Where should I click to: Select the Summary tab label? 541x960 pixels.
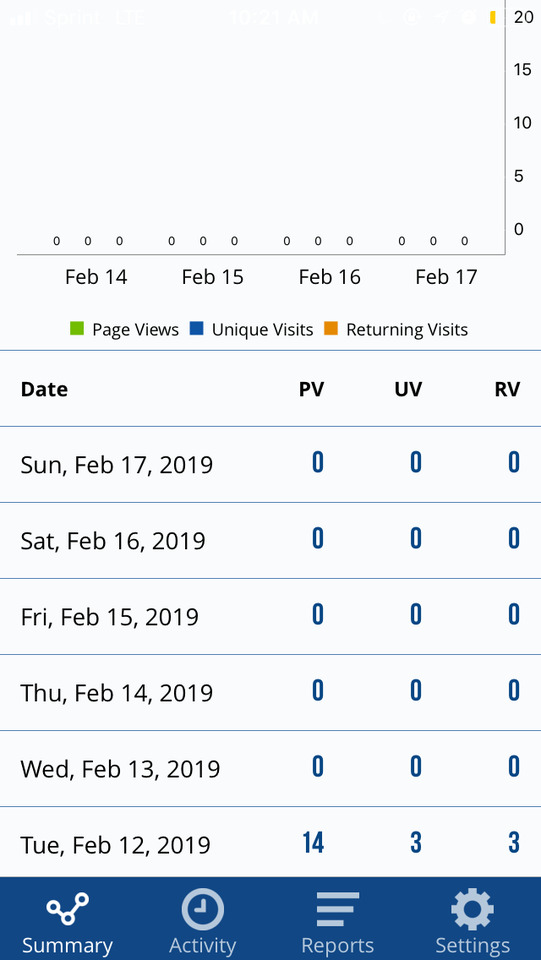tap(67, 946)
